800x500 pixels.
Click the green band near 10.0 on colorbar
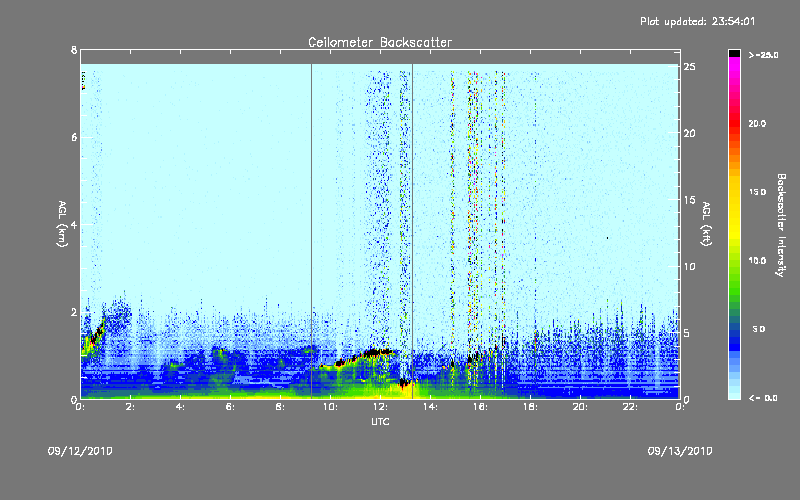tap(734, 265)
